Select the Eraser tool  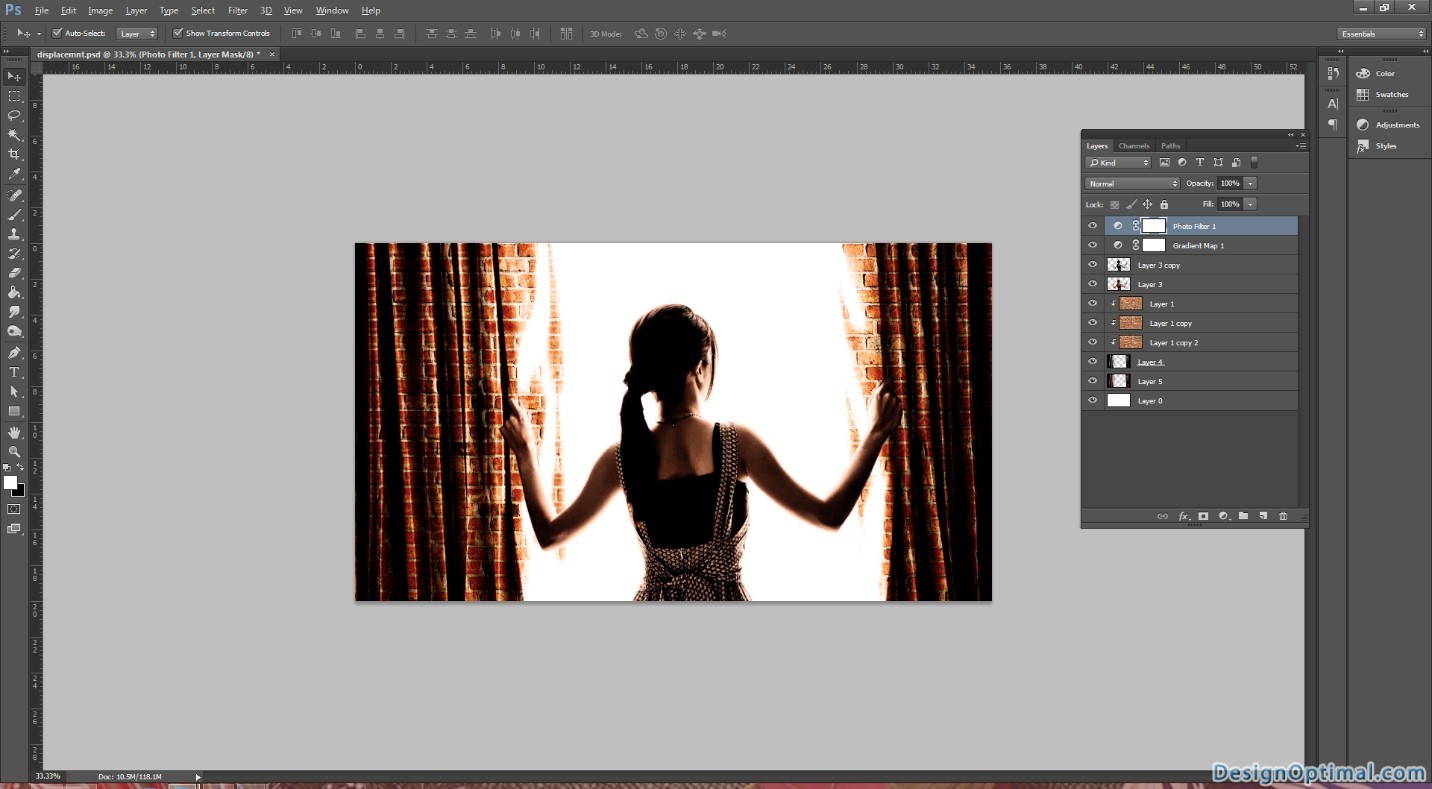click(14, 272)
